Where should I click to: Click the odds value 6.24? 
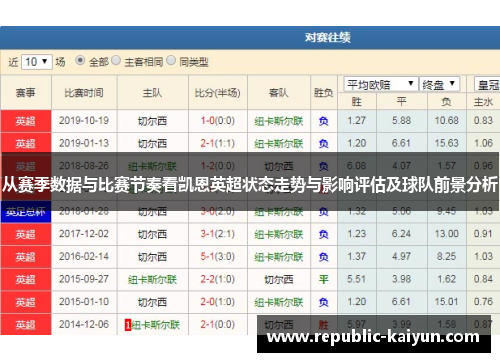(x=402, y=234)
